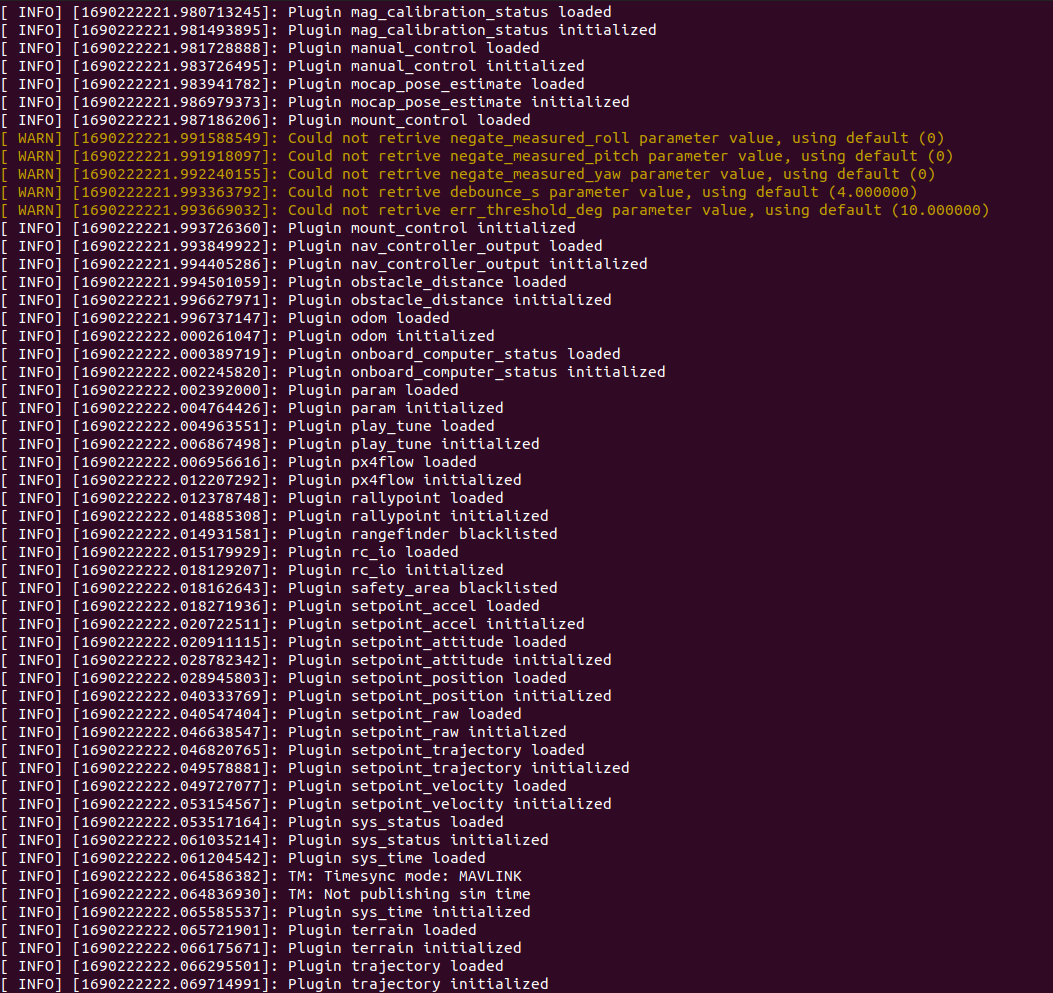The height and width of the screenshot is (993, 1053).
Task: Click the 'Plugin play_tune initialized' line
Action: coord(413,444)
